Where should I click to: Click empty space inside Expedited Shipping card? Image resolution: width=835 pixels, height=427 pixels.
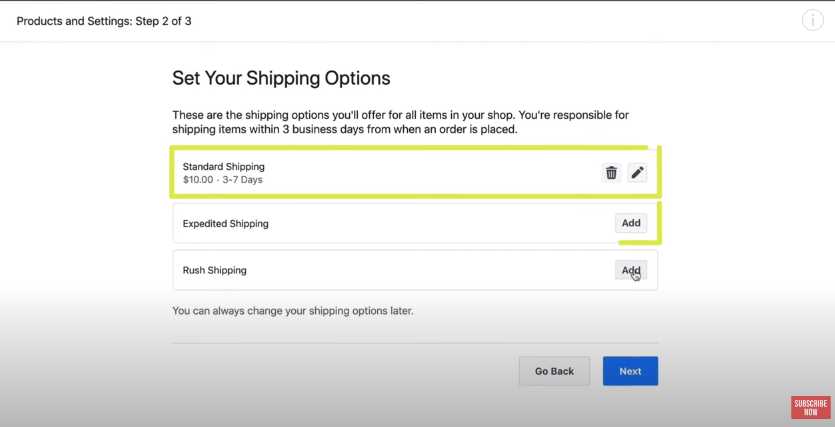(426, 223)
